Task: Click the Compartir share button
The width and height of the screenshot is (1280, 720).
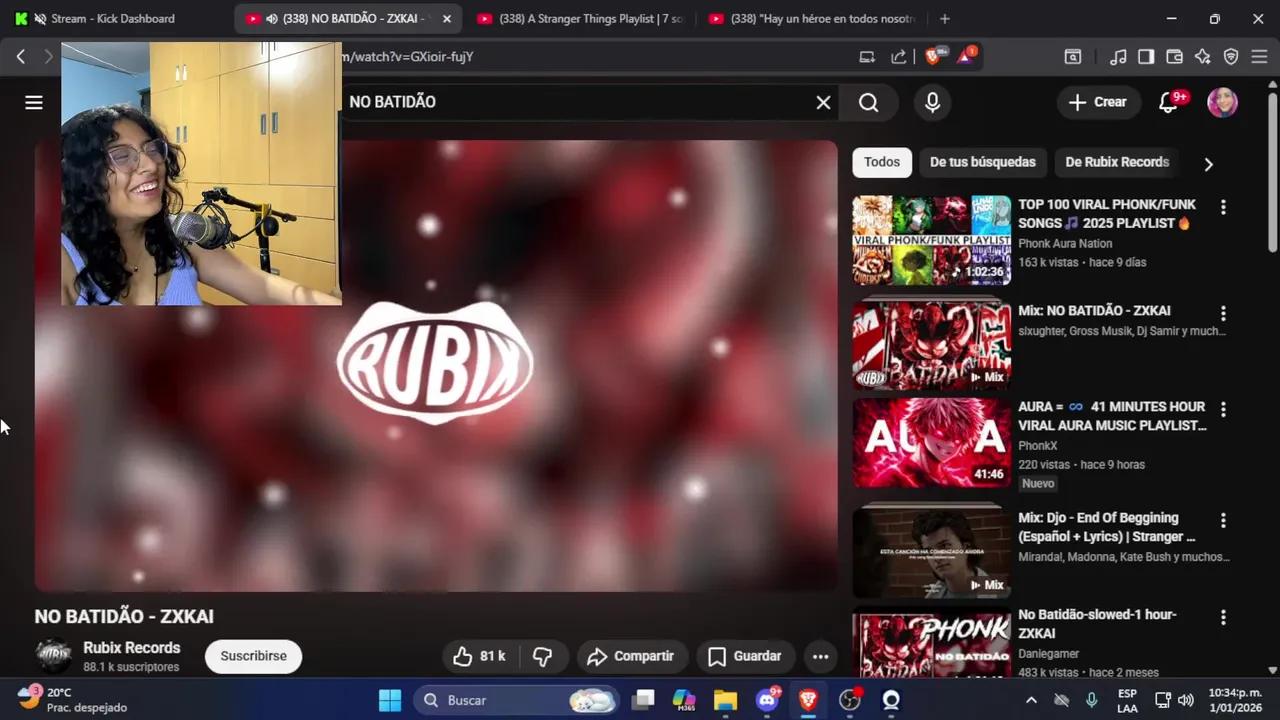Action: tap(631, 656)
